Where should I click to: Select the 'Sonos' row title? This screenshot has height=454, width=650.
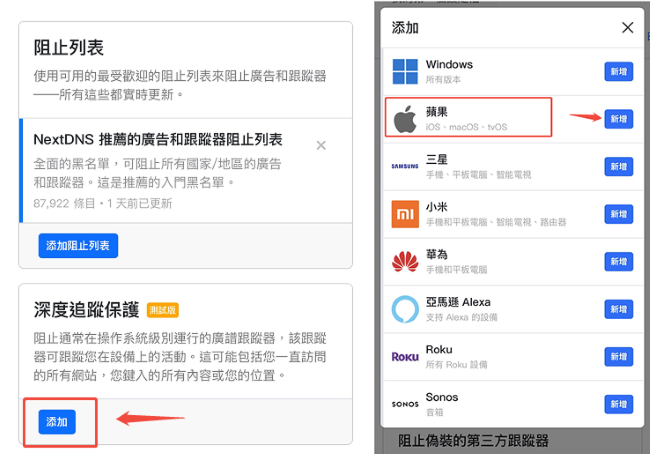coord(442,397)
